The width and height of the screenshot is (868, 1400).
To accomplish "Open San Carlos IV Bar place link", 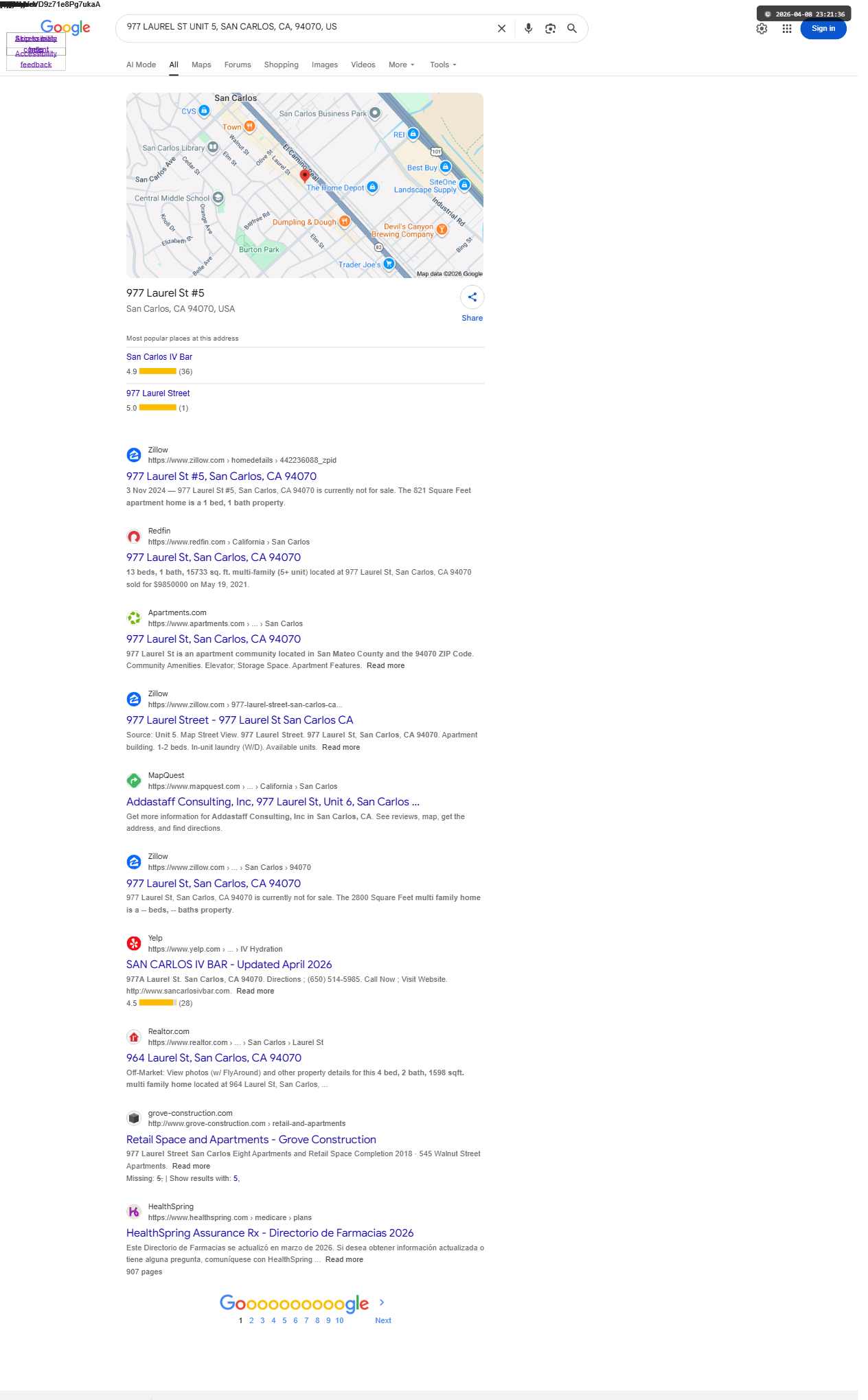I will click(159, 357).
